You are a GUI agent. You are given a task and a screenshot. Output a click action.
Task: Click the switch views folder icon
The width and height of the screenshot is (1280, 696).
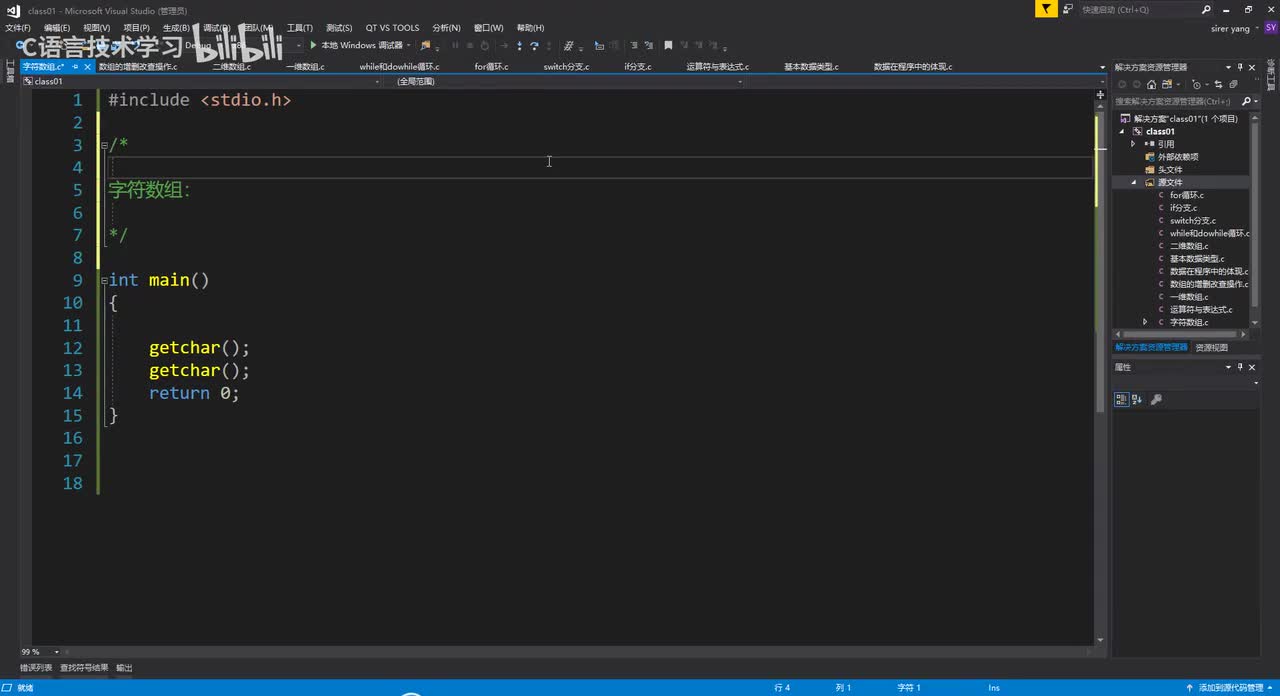click(x=1167, y=85)
